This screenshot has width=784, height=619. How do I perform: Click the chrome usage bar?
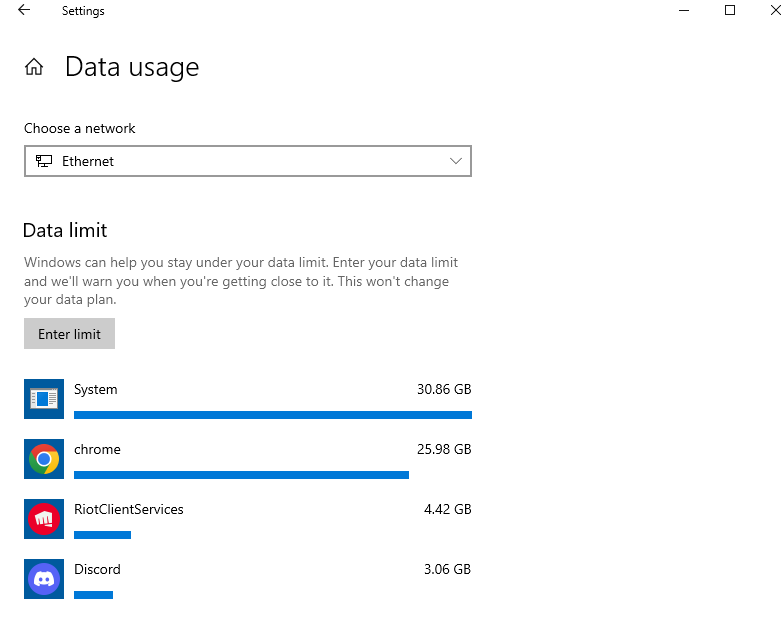click(x=241, y=474)
